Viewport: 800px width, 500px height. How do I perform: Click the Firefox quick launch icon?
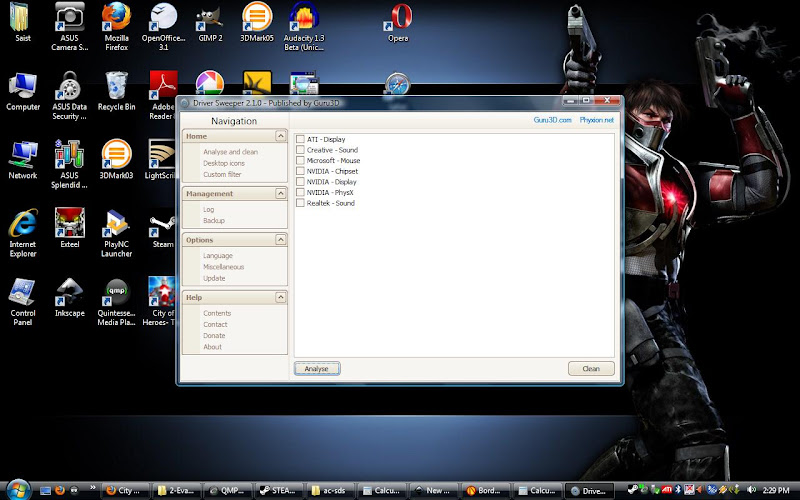pos(60,490)
